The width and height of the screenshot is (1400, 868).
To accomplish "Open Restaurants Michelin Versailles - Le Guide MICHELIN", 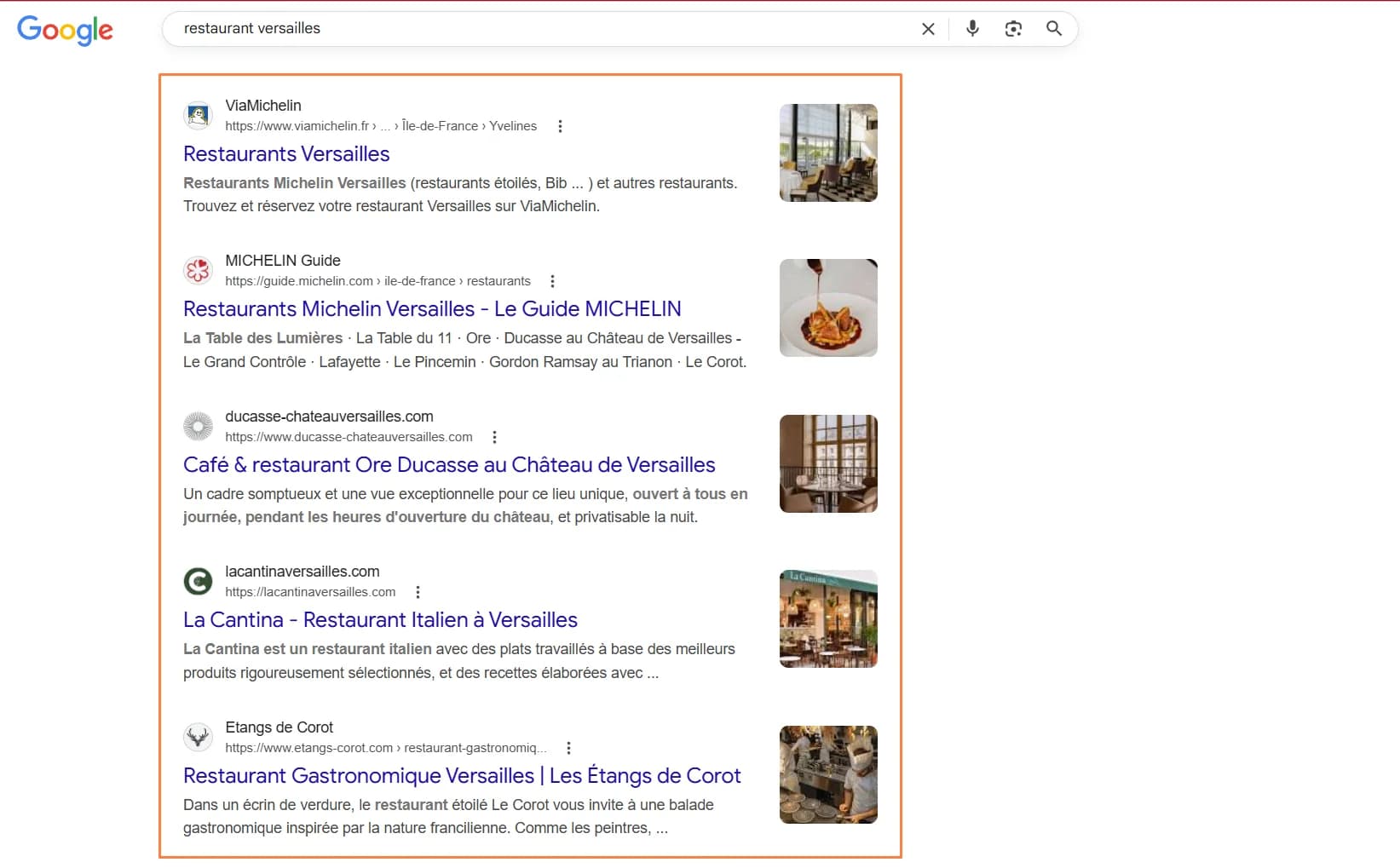I will (x=432, y=309).
